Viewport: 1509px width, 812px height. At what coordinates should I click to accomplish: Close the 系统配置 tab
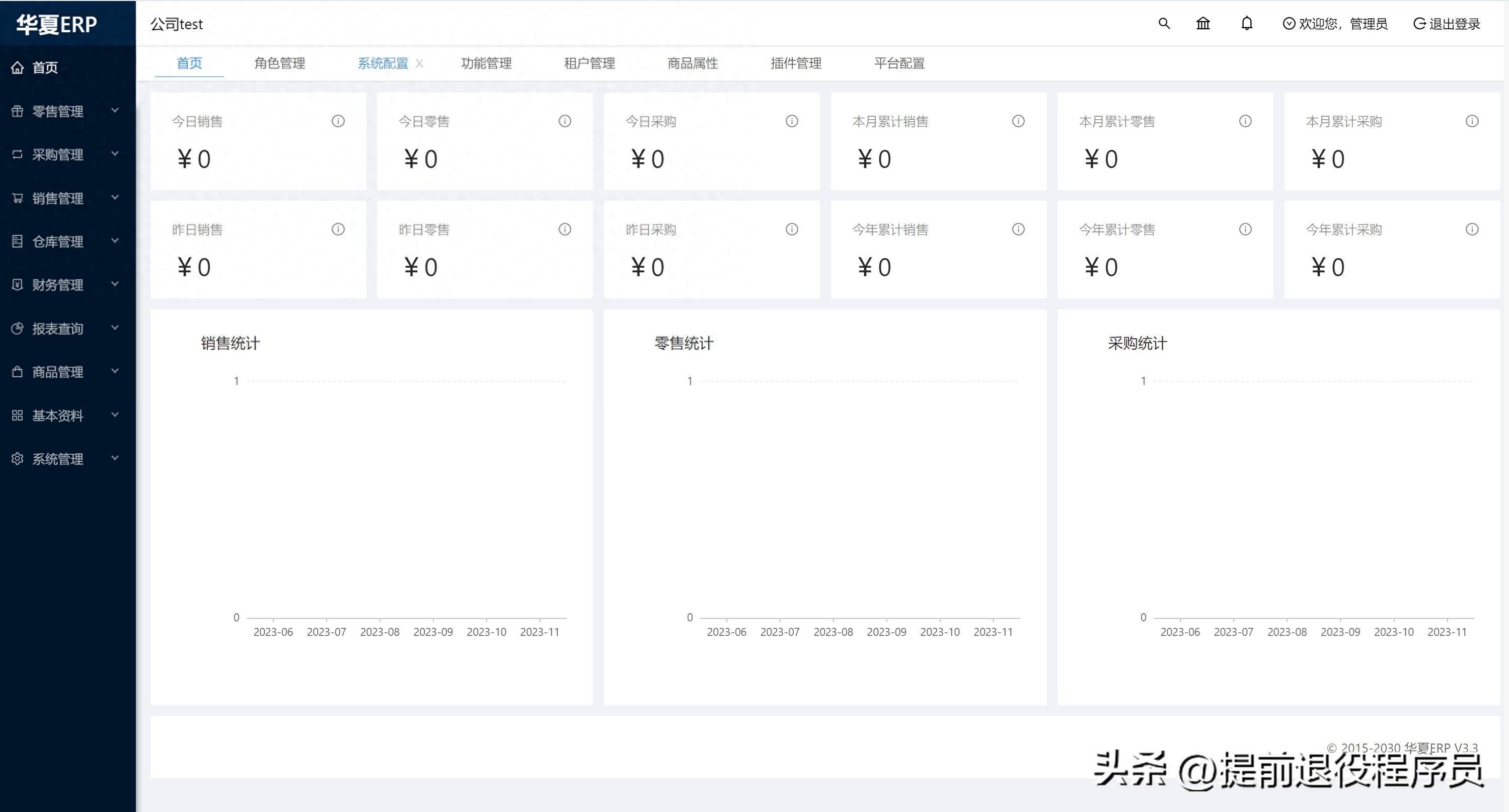[419, 63]
